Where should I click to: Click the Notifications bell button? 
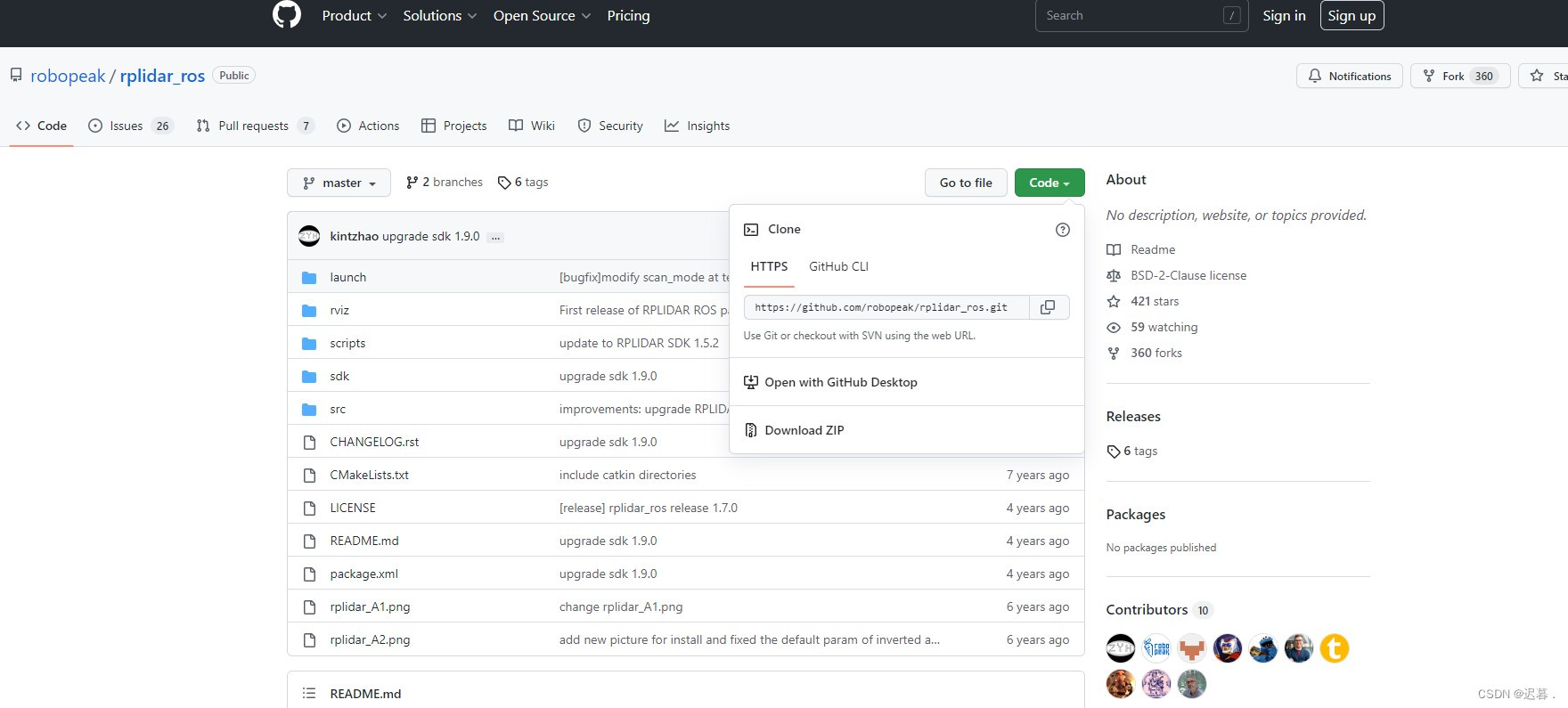(x=1350, y=76)
